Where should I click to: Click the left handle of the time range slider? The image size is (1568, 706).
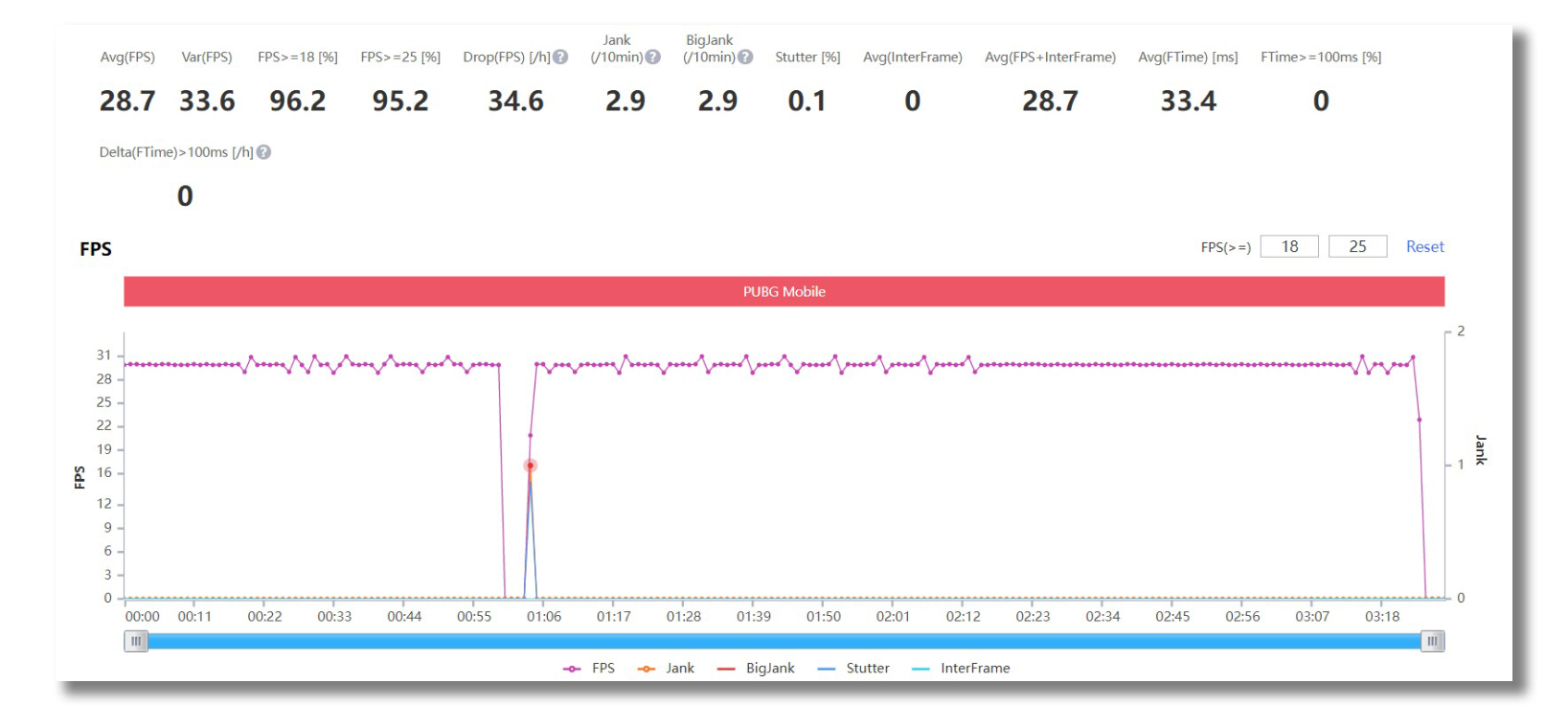pyautogui.click(x=136, y=642)
